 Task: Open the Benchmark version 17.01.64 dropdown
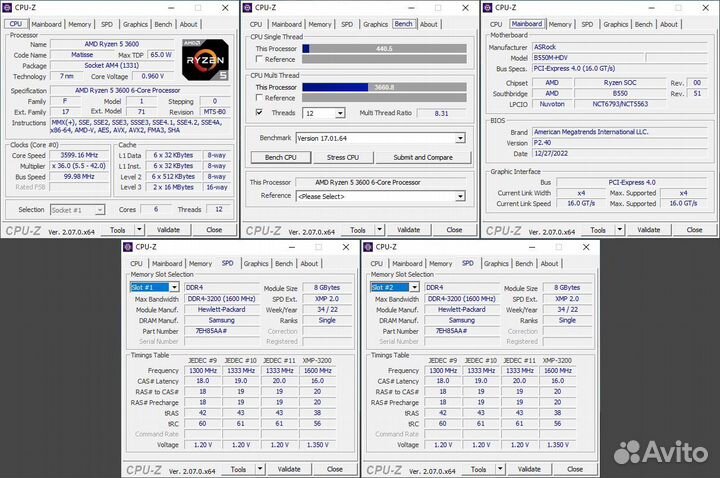(460, 138)
